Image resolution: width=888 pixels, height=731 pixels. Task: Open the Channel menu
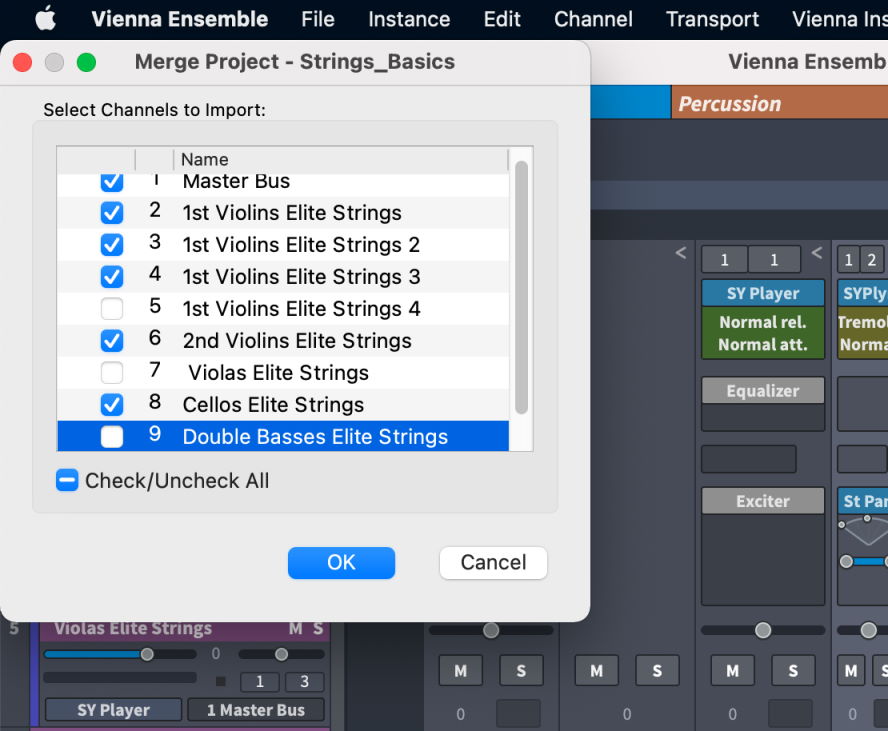tap(593, 19)
